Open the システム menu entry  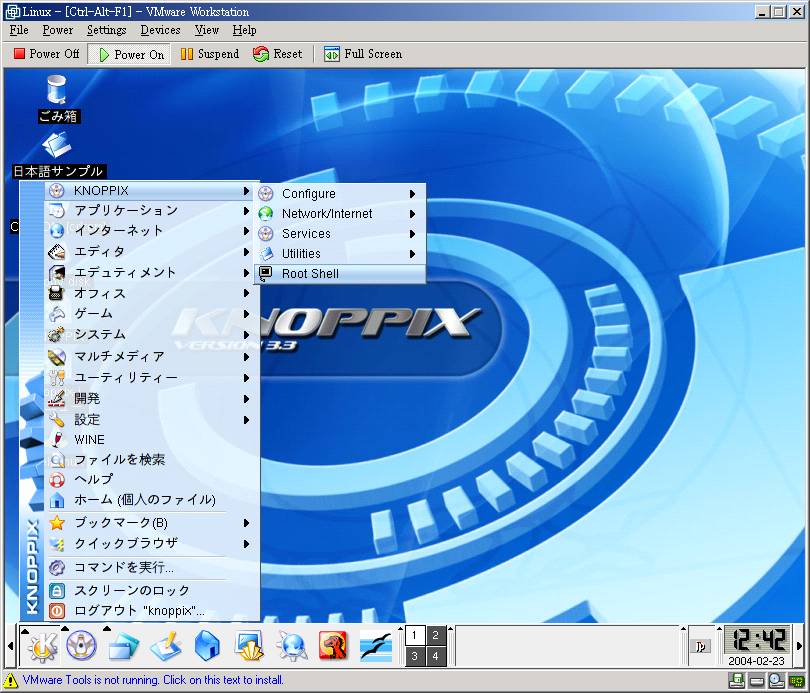point(152,335)
